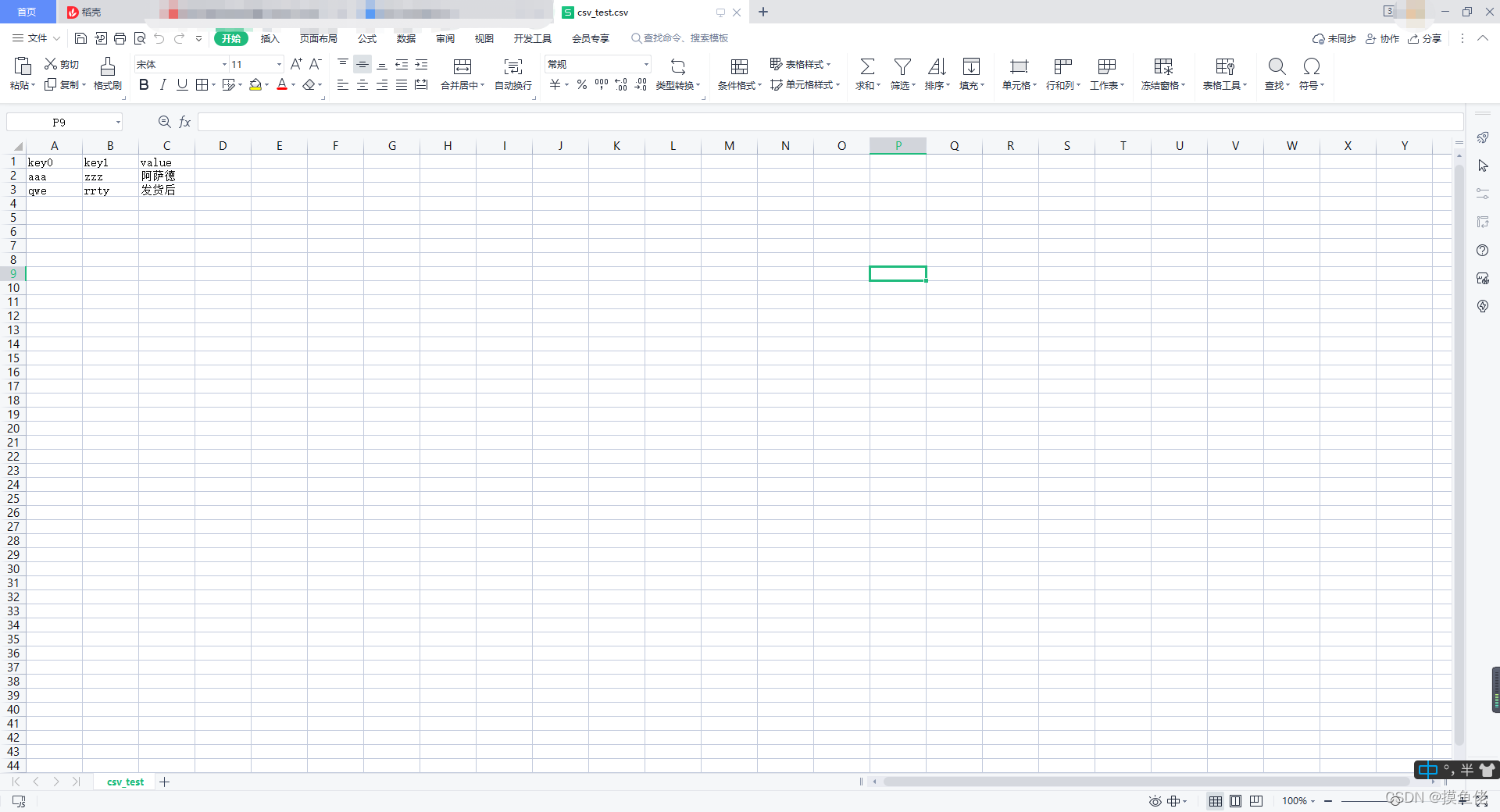Expand the quick access toolbar customize arrow

[198, 38]
